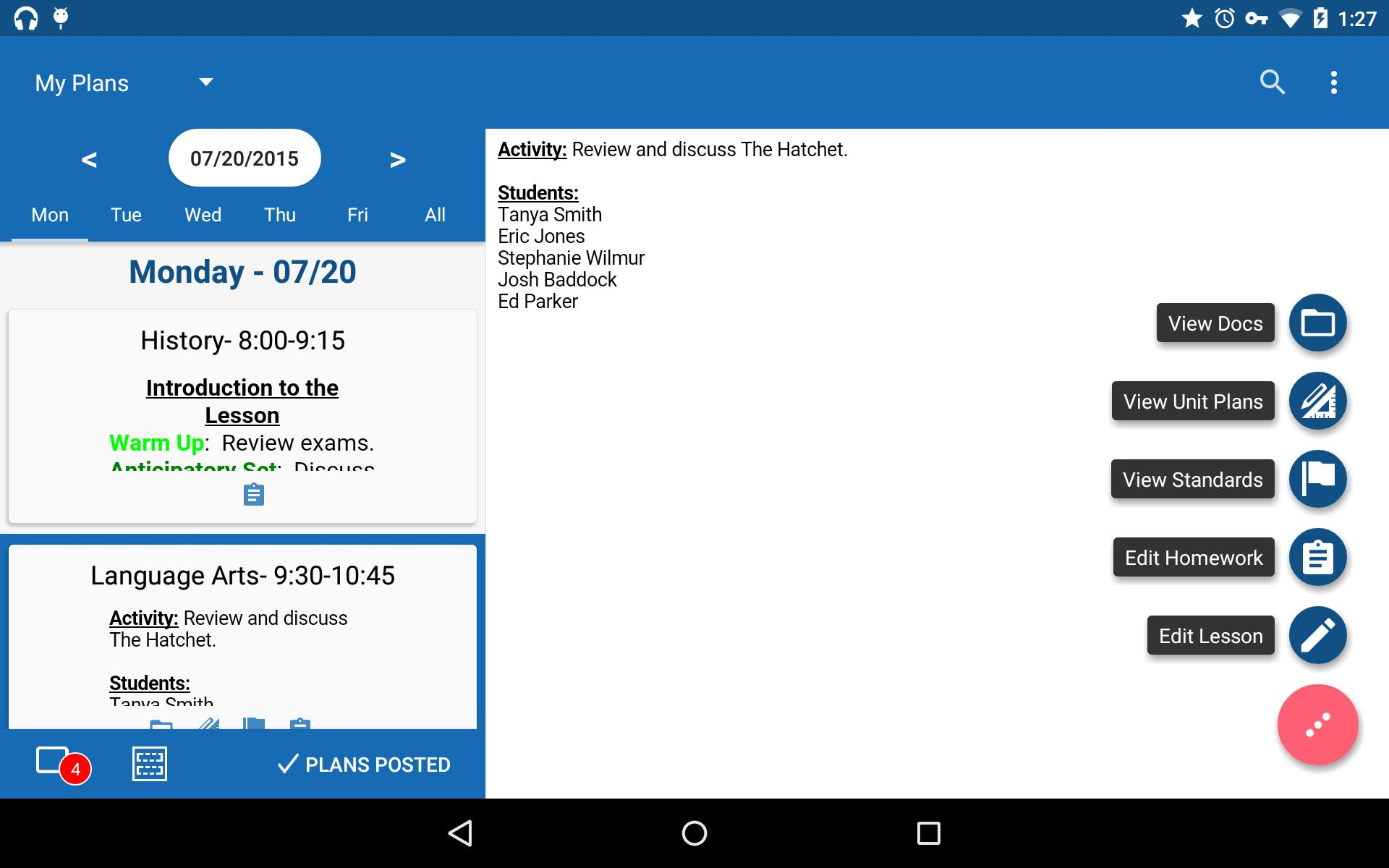1389x868 pixels.
Task: Expand the My Plans dropdown menu
Action: click(x=205, y=82)
